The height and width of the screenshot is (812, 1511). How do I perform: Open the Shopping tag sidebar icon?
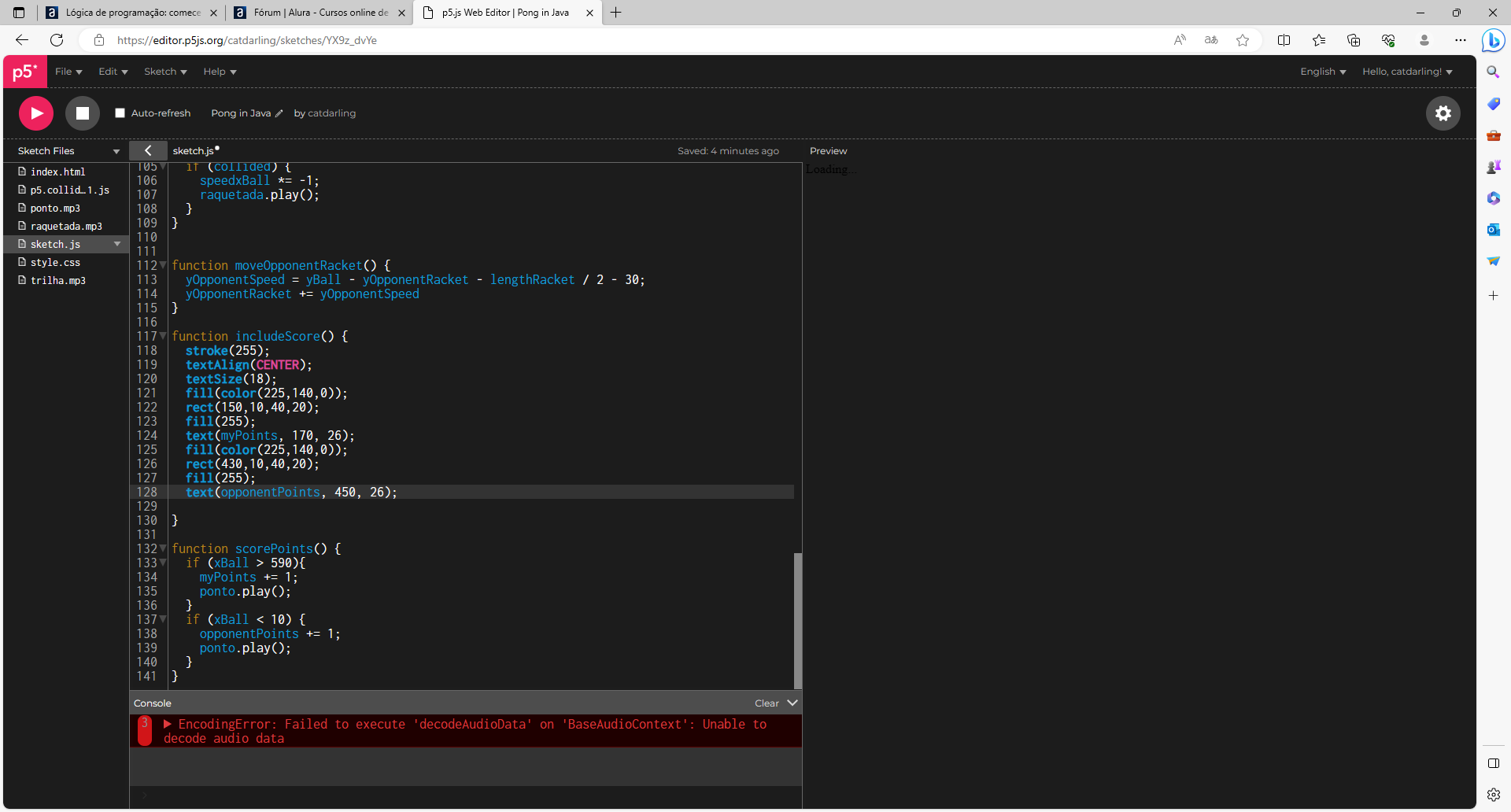point(1493,103)
